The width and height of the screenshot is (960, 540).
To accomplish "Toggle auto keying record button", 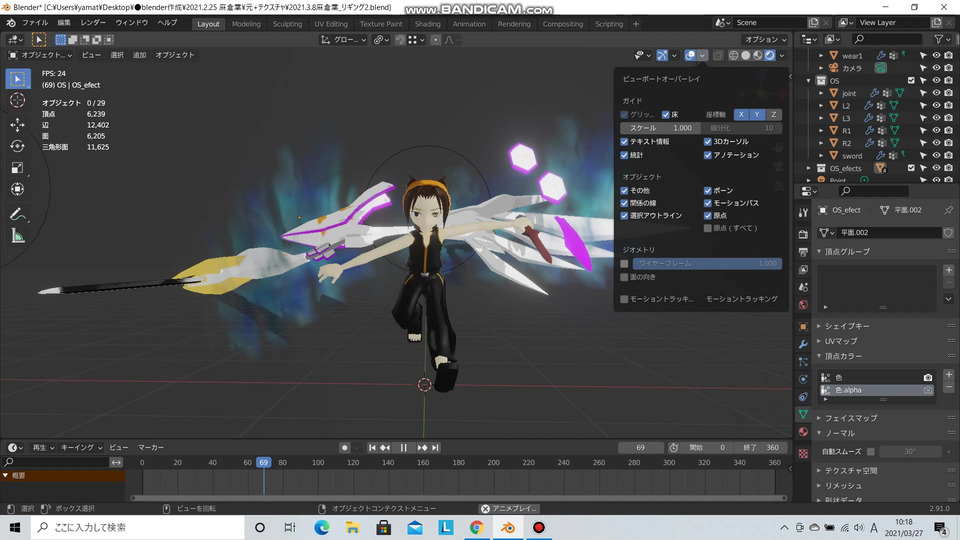I will [345, 448].
